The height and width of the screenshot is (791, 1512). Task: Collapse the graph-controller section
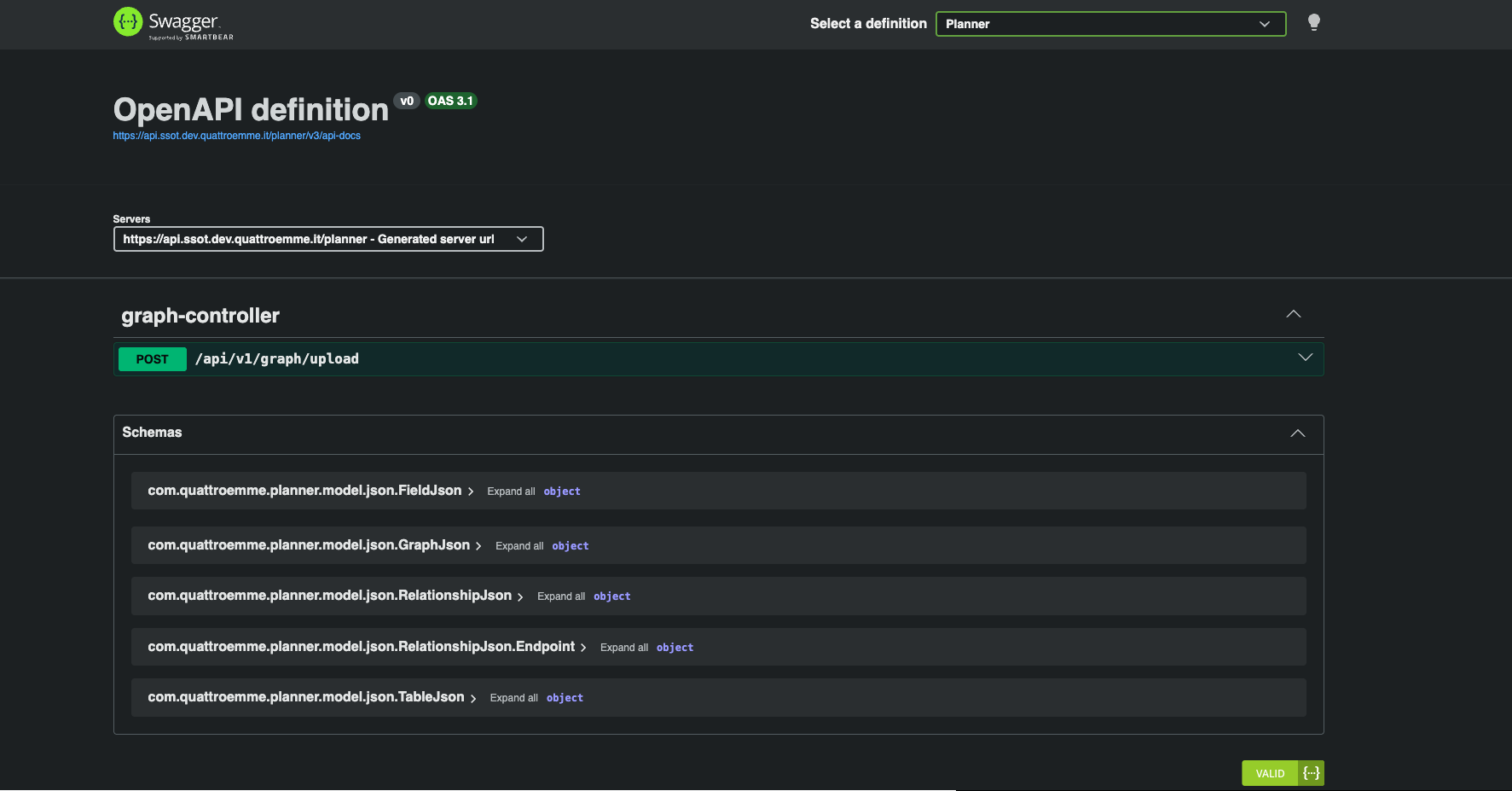click(x=1294, y=314)
